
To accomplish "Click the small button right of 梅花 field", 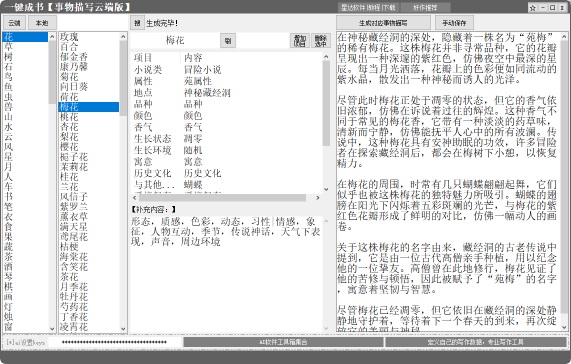I will [228, 40].
